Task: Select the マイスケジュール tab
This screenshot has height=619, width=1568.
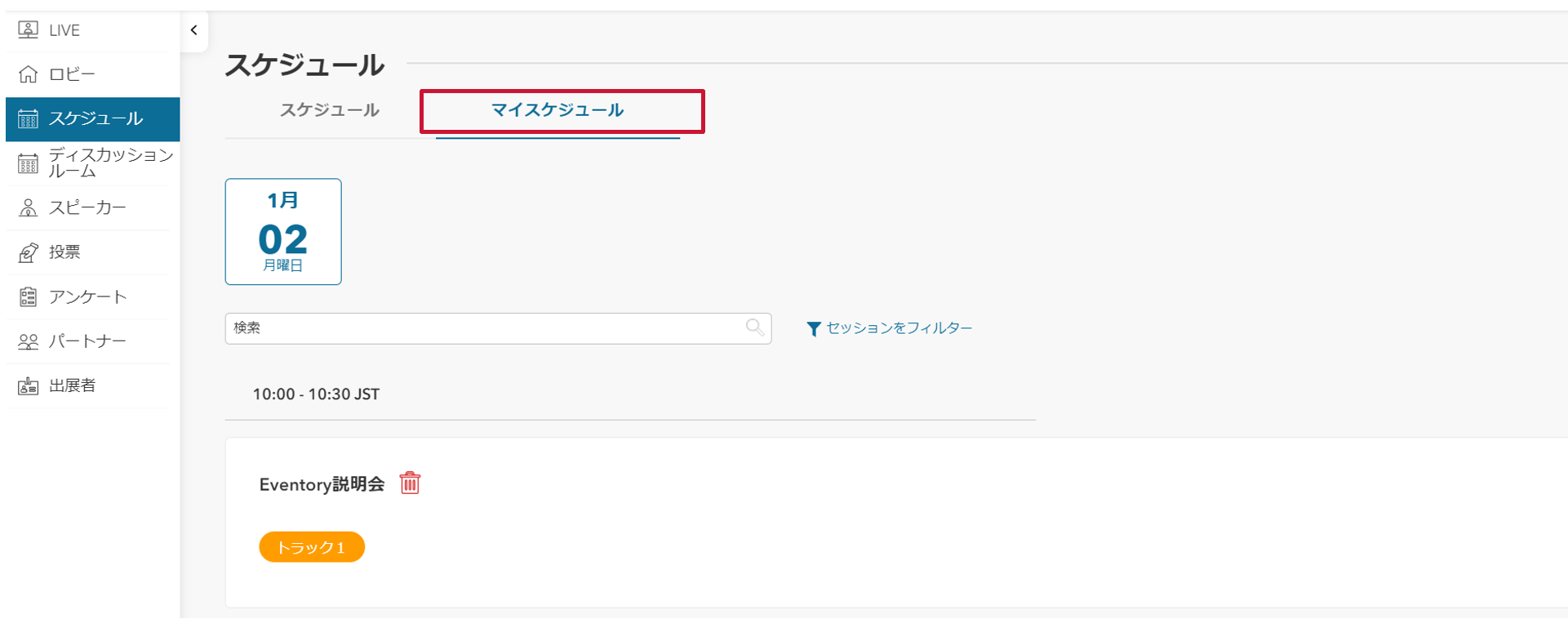Action: (557, 110)
